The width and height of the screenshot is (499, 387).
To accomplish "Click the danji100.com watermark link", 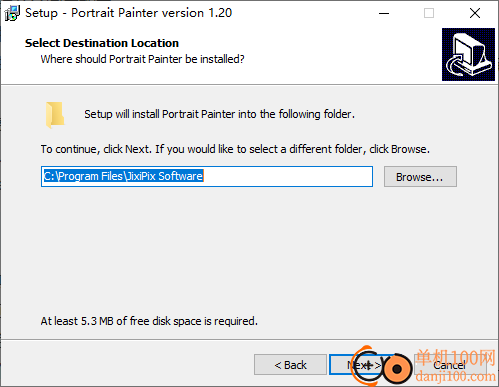I will coord(456,377).
